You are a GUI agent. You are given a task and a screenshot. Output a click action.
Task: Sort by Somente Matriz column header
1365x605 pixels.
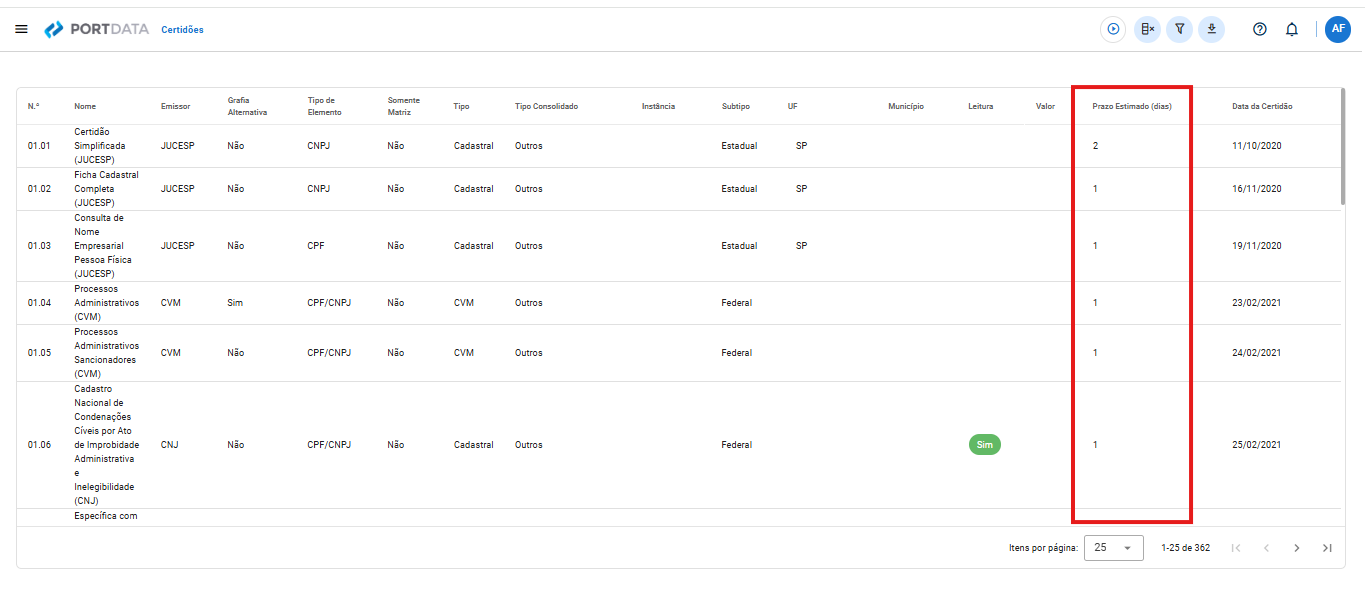coord(404,106)
